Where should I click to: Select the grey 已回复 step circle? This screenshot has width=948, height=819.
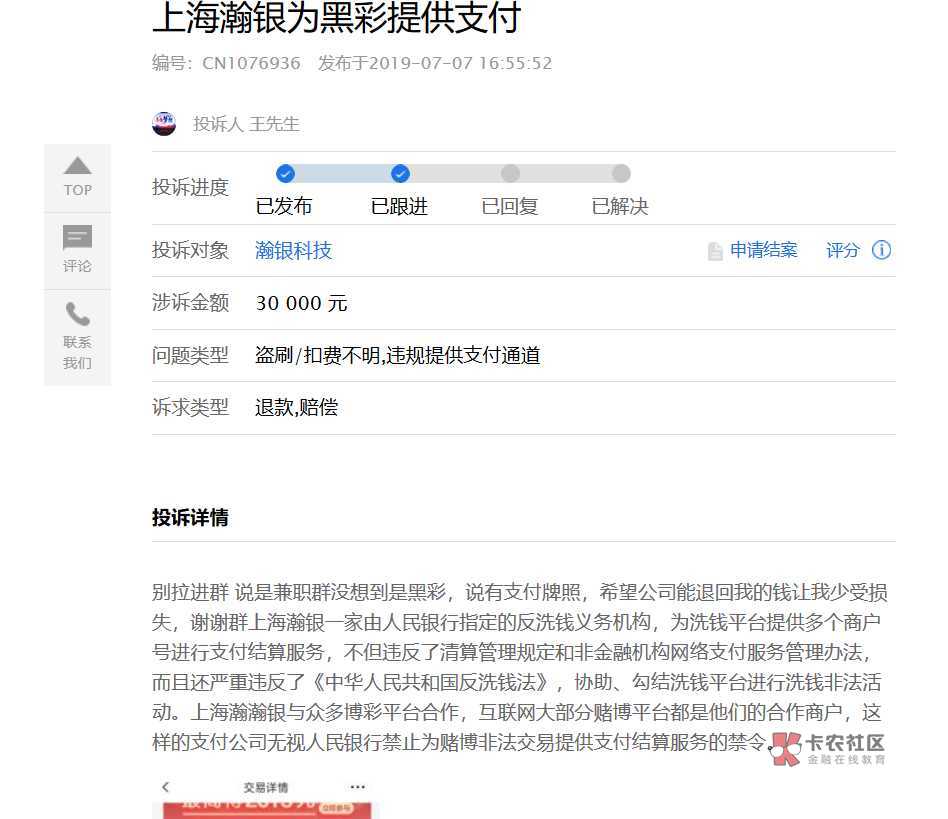point(510,174)
